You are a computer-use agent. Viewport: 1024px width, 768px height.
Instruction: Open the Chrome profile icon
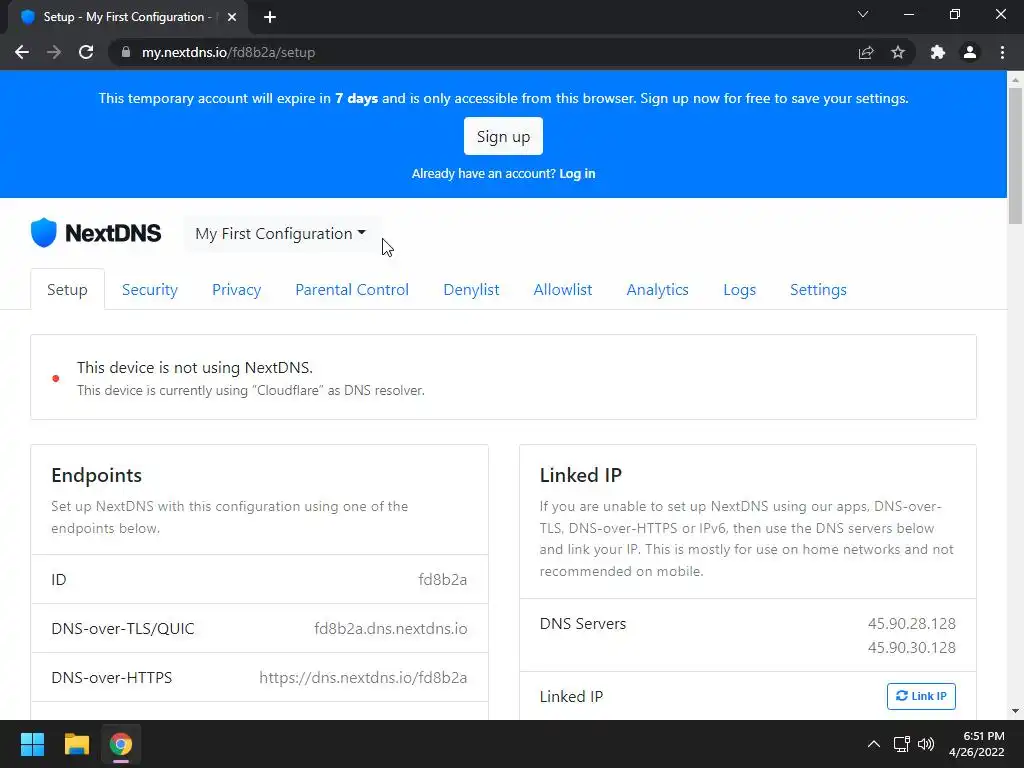970,52
